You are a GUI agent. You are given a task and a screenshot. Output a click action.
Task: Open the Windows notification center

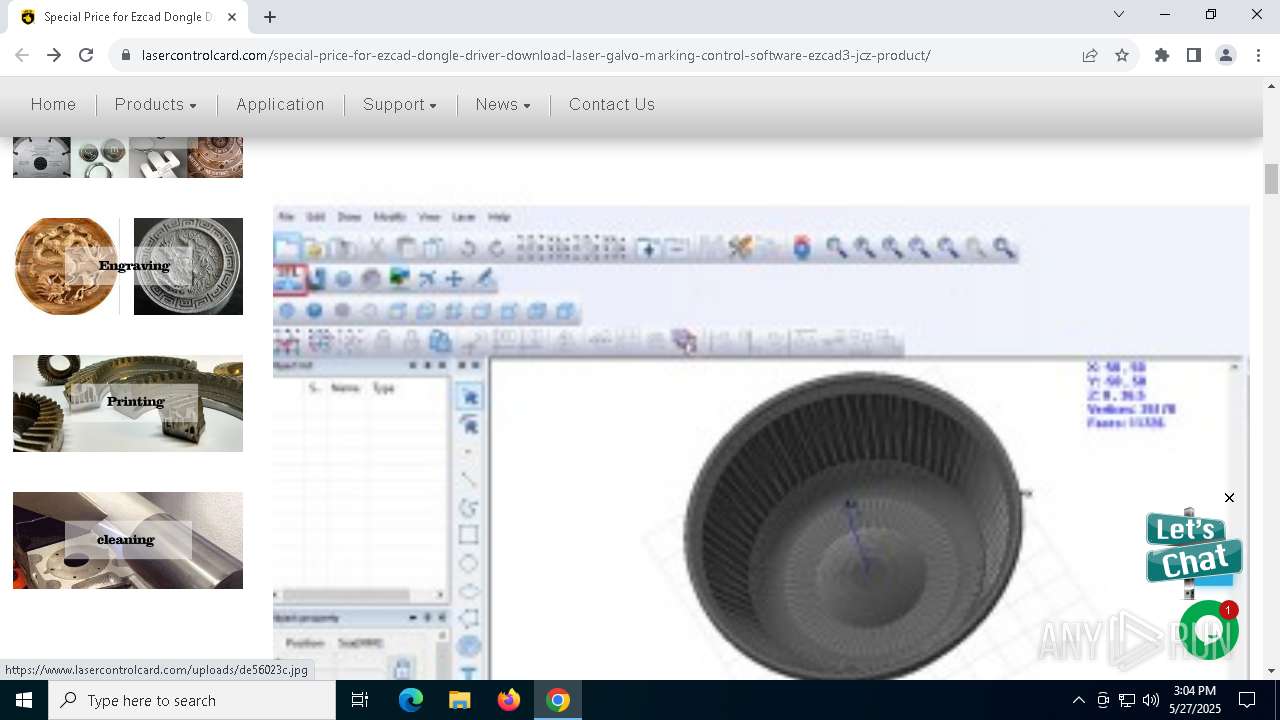(1247, 700)
